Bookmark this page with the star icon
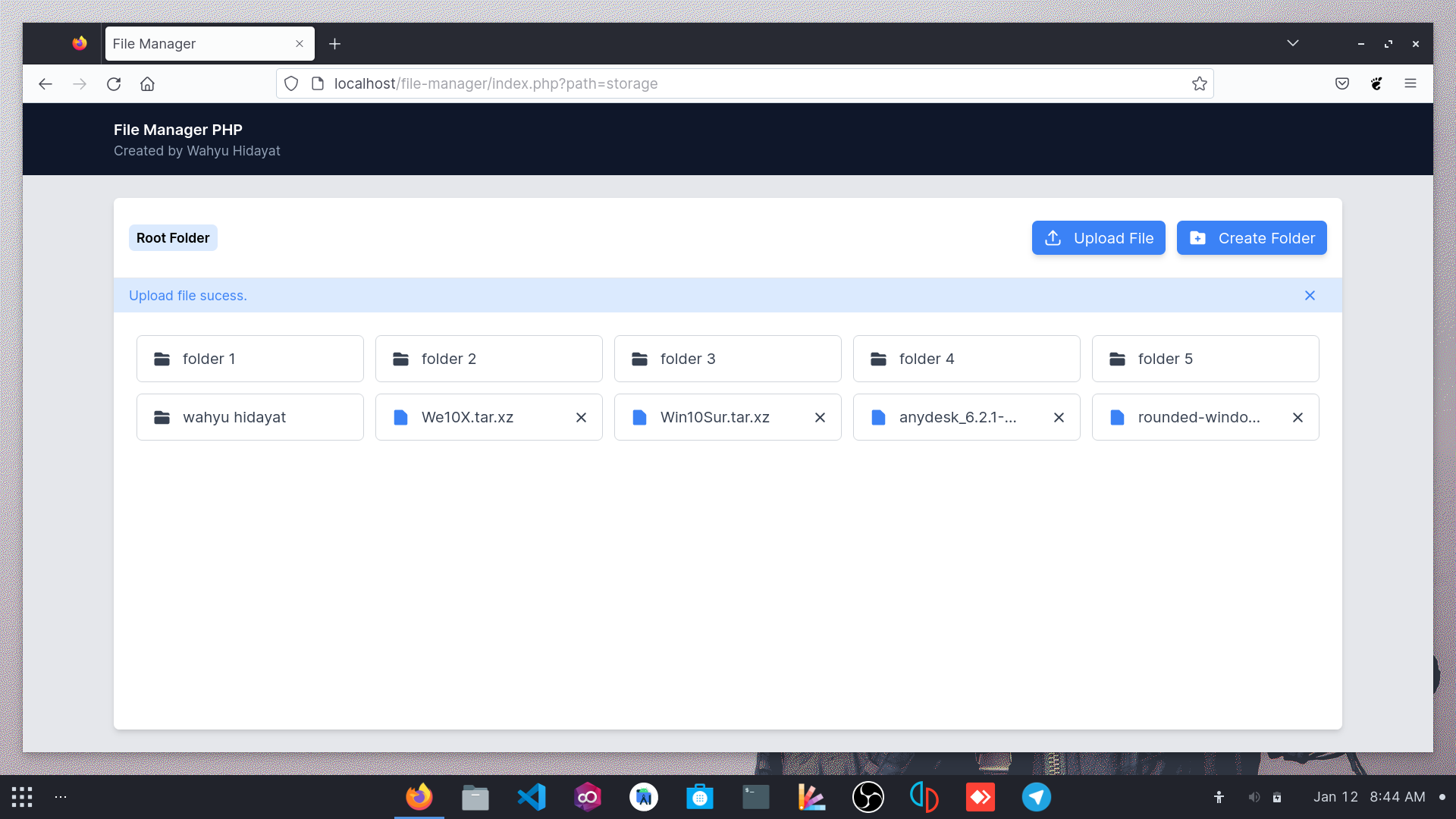1456x819 pixels. tap(1199, 84)
